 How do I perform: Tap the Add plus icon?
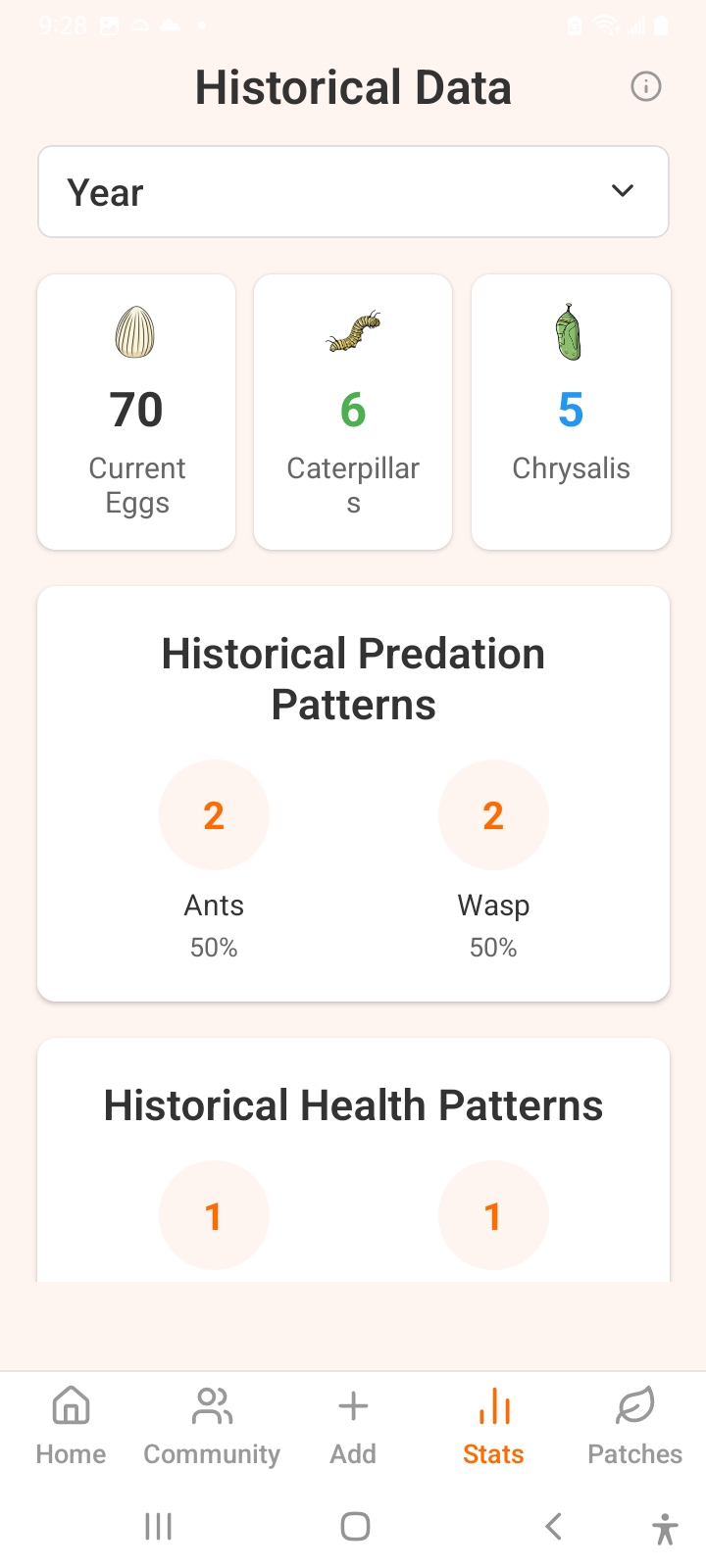353,1407
